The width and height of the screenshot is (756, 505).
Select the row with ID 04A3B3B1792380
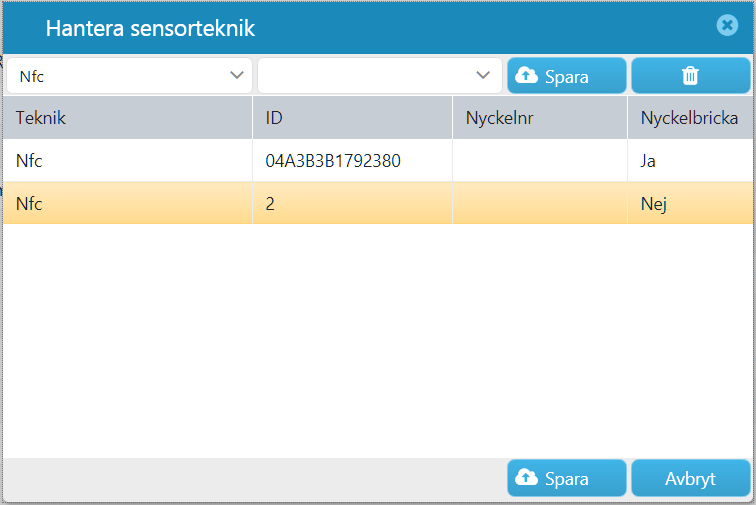tap(378, 161)
